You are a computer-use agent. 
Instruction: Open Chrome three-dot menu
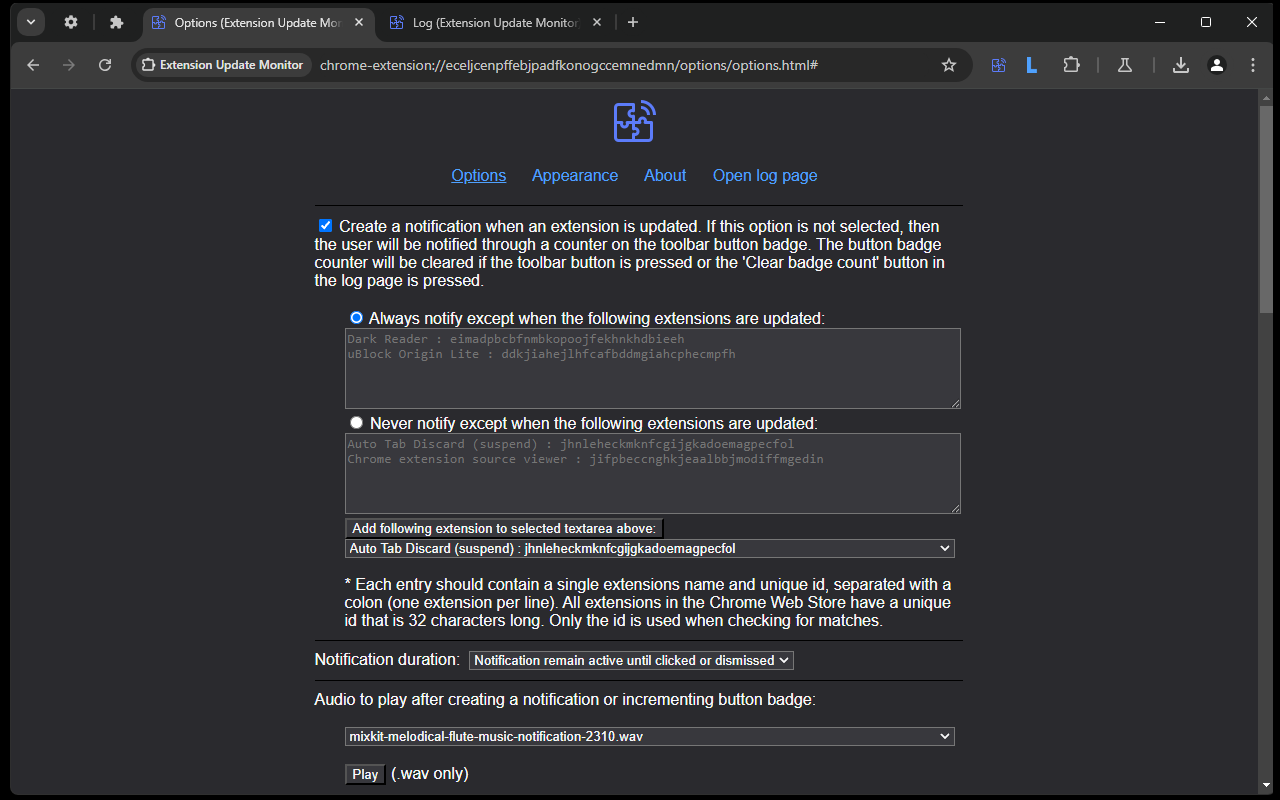point(1253,65)
